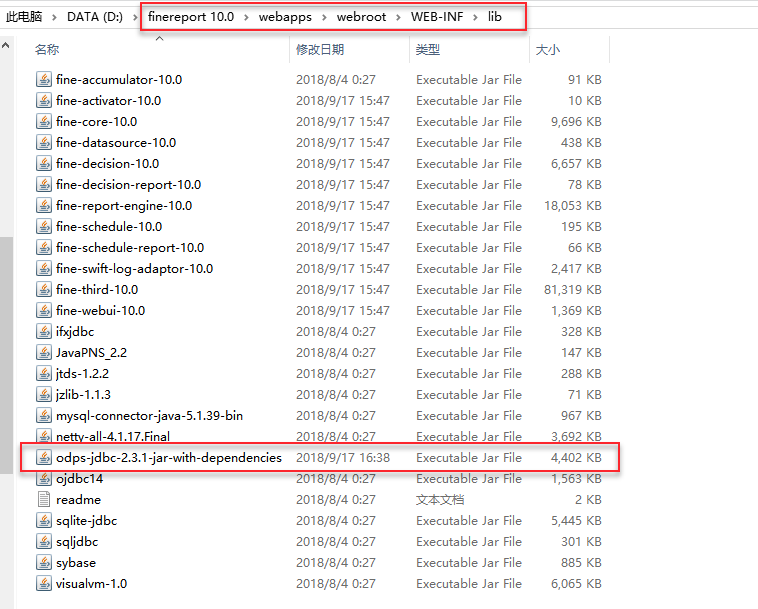
Task: Click the fine-datasource-10.0 jar icon
Action: 44,143
